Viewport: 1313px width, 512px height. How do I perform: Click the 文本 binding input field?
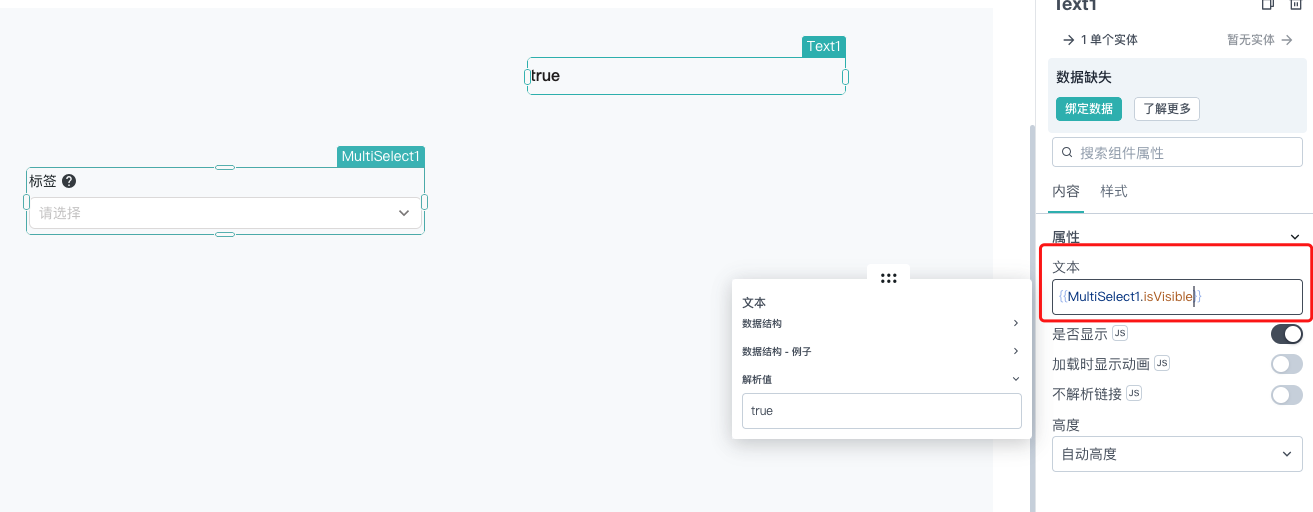click(1177, 296)
